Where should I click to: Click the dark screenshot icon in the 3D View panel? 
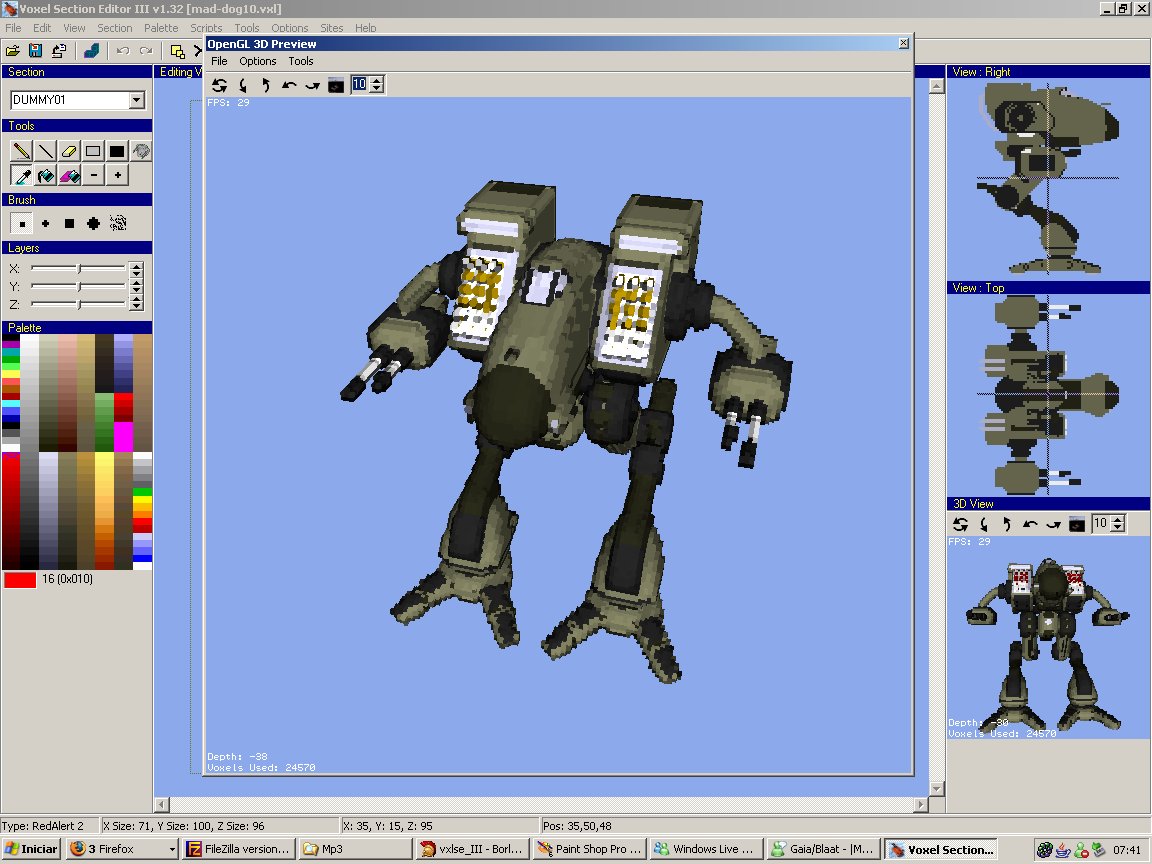click(1076, 524)
